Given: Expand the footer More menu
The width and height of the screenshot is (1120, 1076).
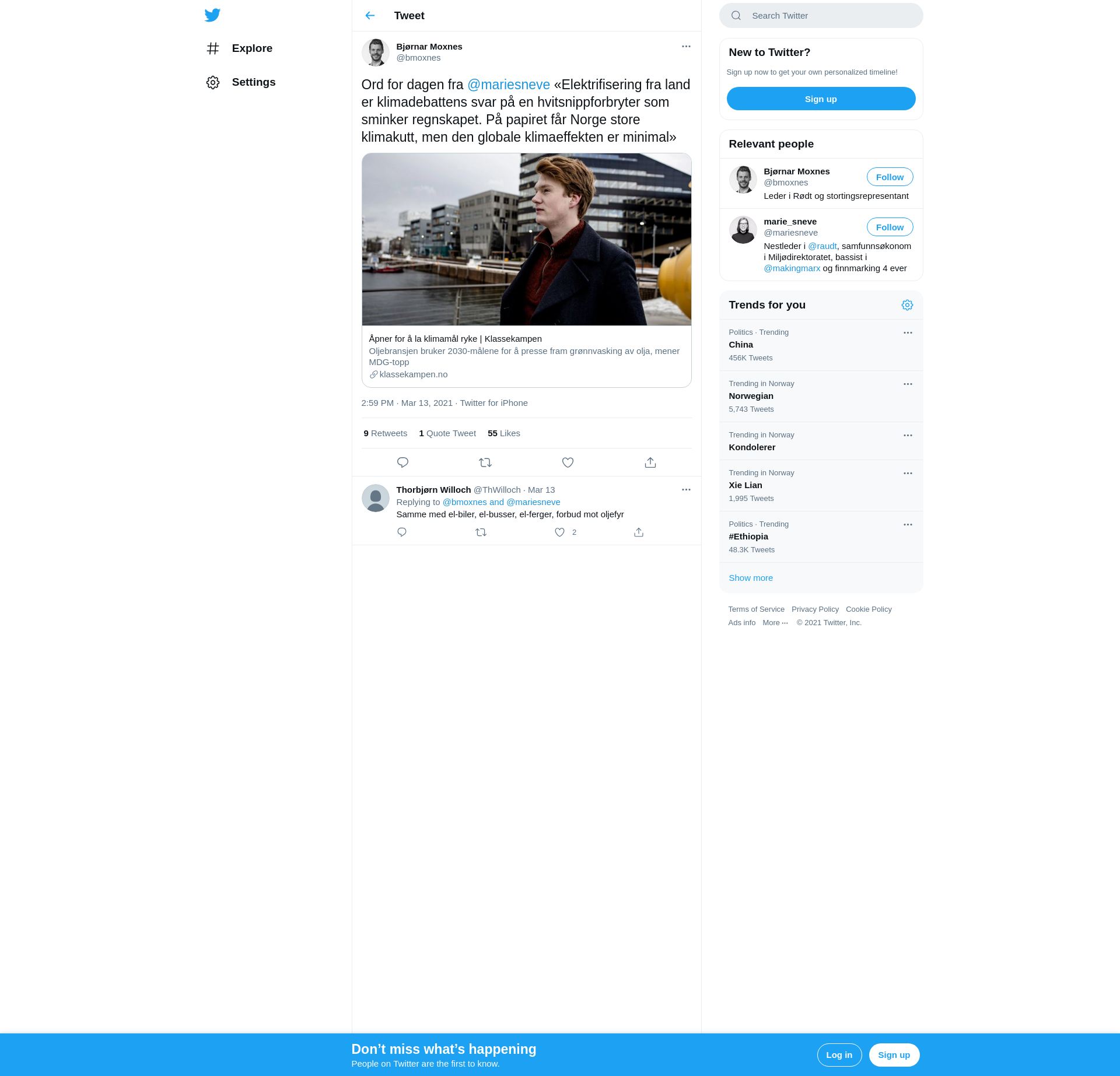Looking at the screenshot, I should click(x=775, y=623).
